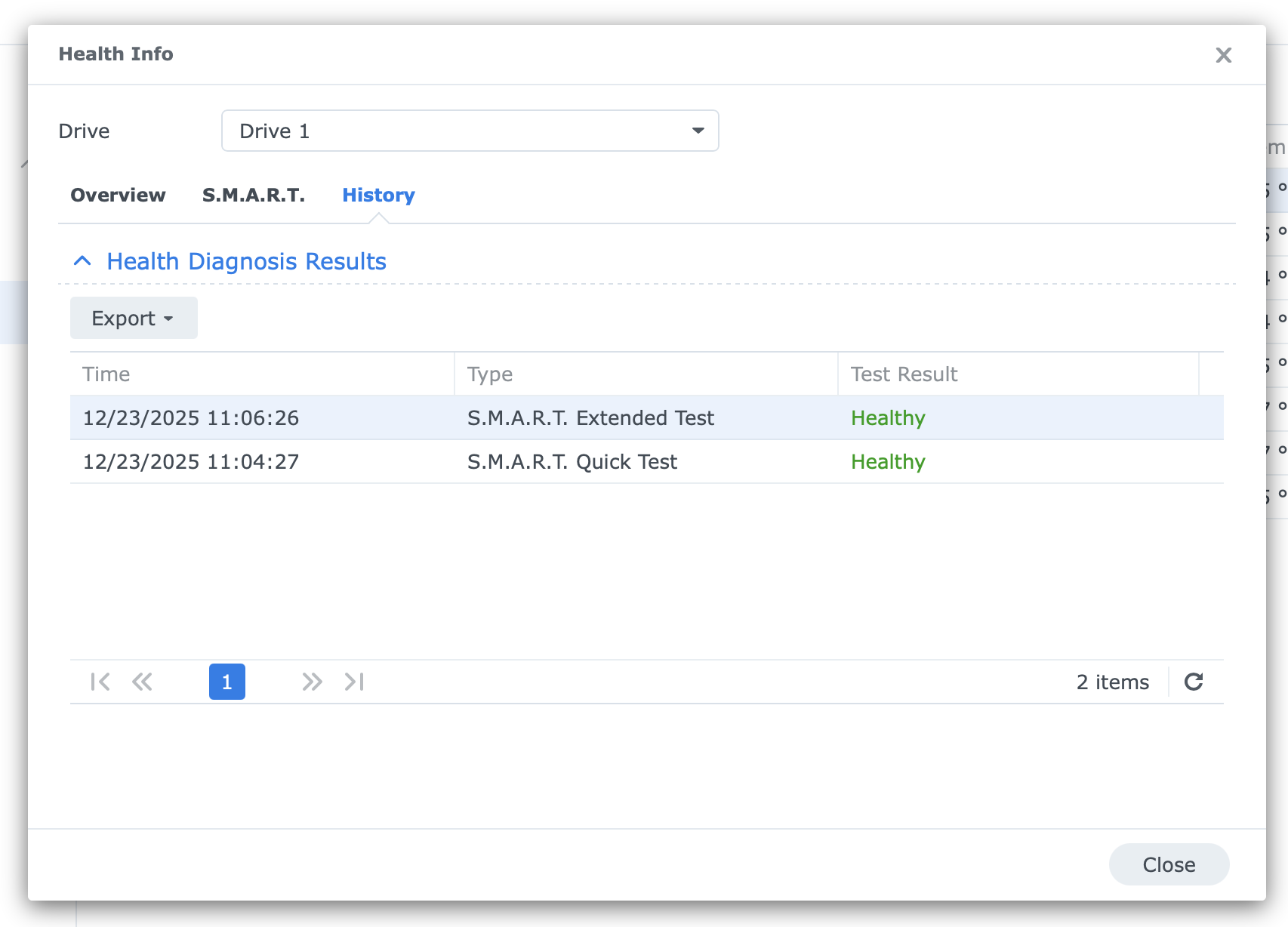Screen dimensions: 1288x927
Task: Click page number 1 button
Action: (x=227, y=682)
